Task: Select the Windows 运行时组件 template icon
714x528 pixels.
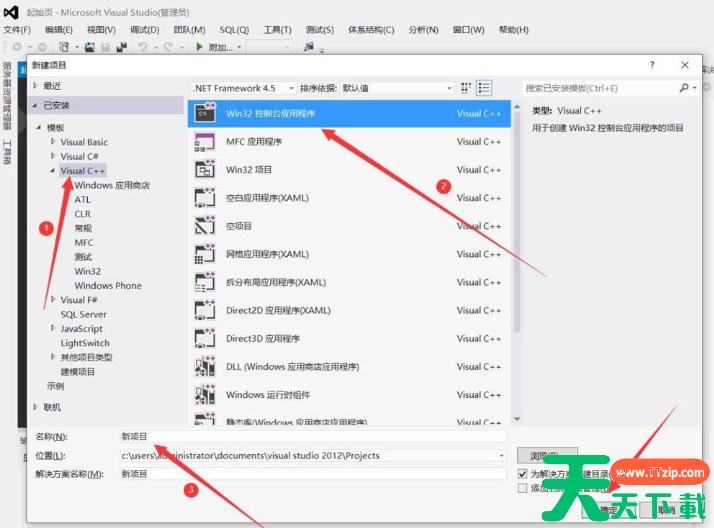Action: pyautogui.click(x=205, y=395)
